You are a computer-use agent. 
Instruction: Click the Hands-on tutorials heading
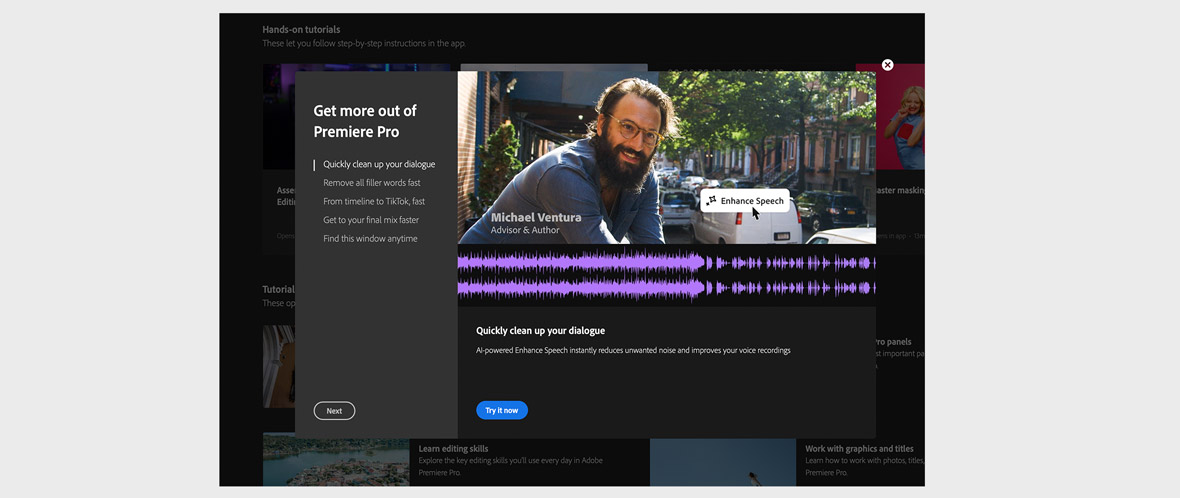pos(301,30)
